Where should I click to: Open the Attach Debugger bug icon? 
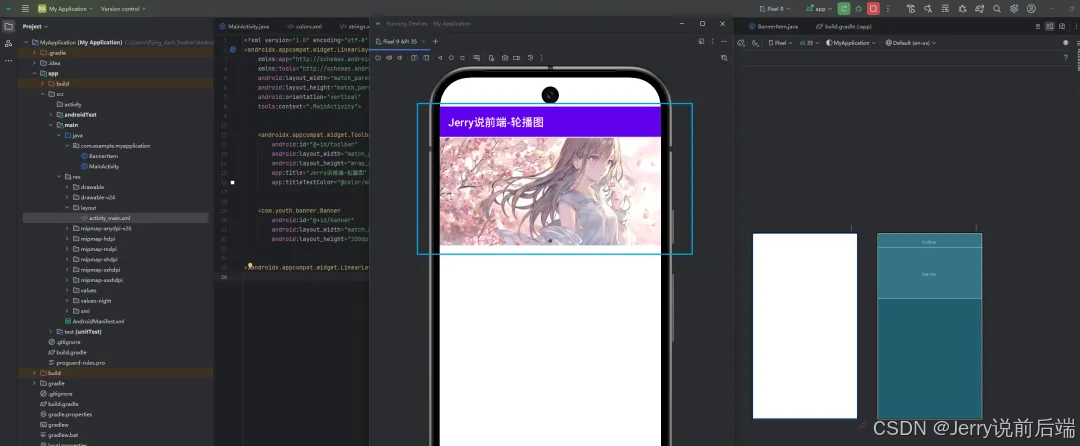pos(962,9)
